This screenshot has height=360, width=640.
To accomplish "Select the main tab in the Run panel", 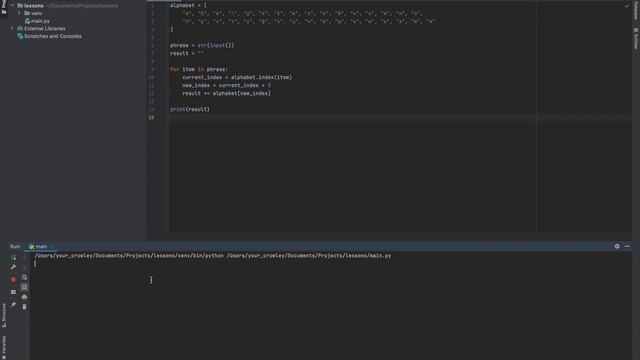I will pos(38,247).
